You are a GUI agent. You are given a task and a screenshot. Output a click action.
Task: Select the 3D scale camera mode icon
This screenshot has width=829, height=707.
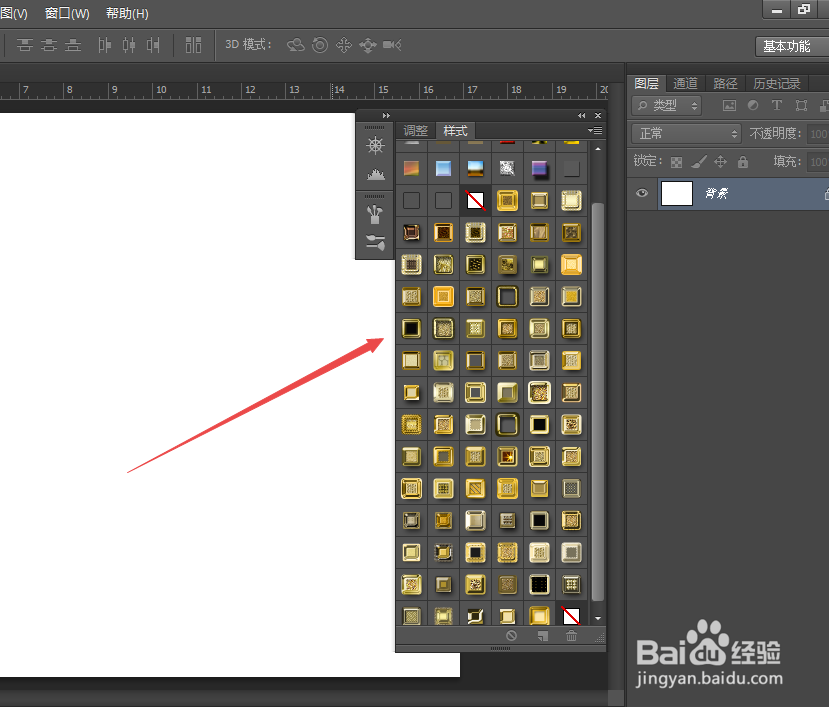coord(392,45)
